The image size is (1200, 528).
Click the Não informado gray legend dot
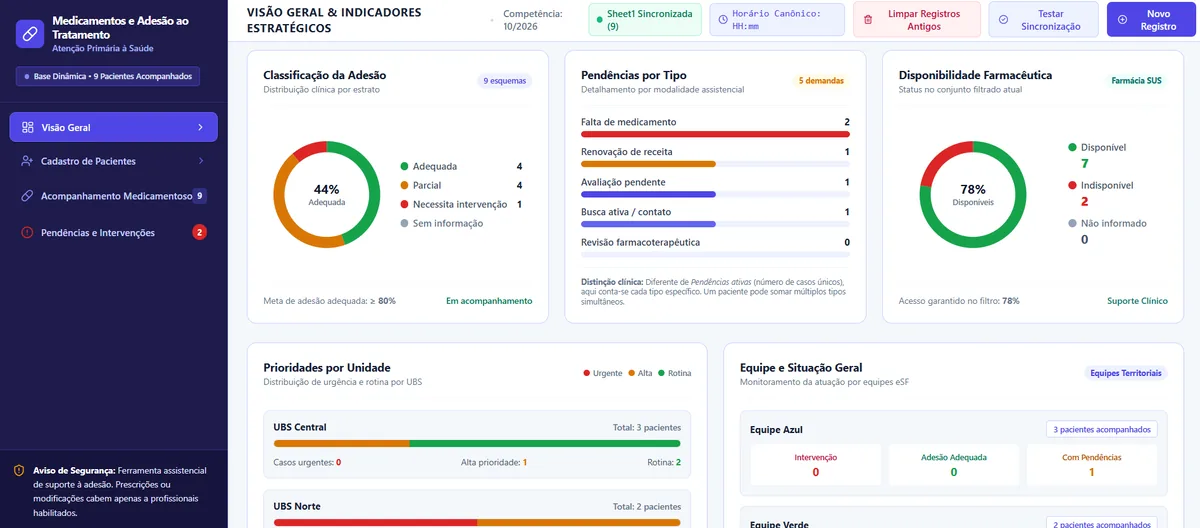pos(1072,223)
